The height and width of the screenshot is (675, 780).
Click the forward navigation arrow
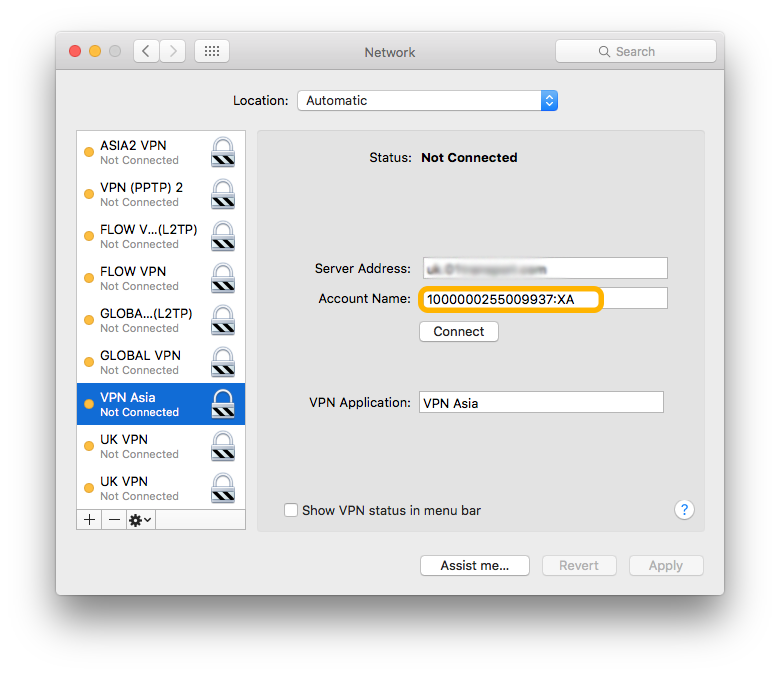[x=173, y=51]
